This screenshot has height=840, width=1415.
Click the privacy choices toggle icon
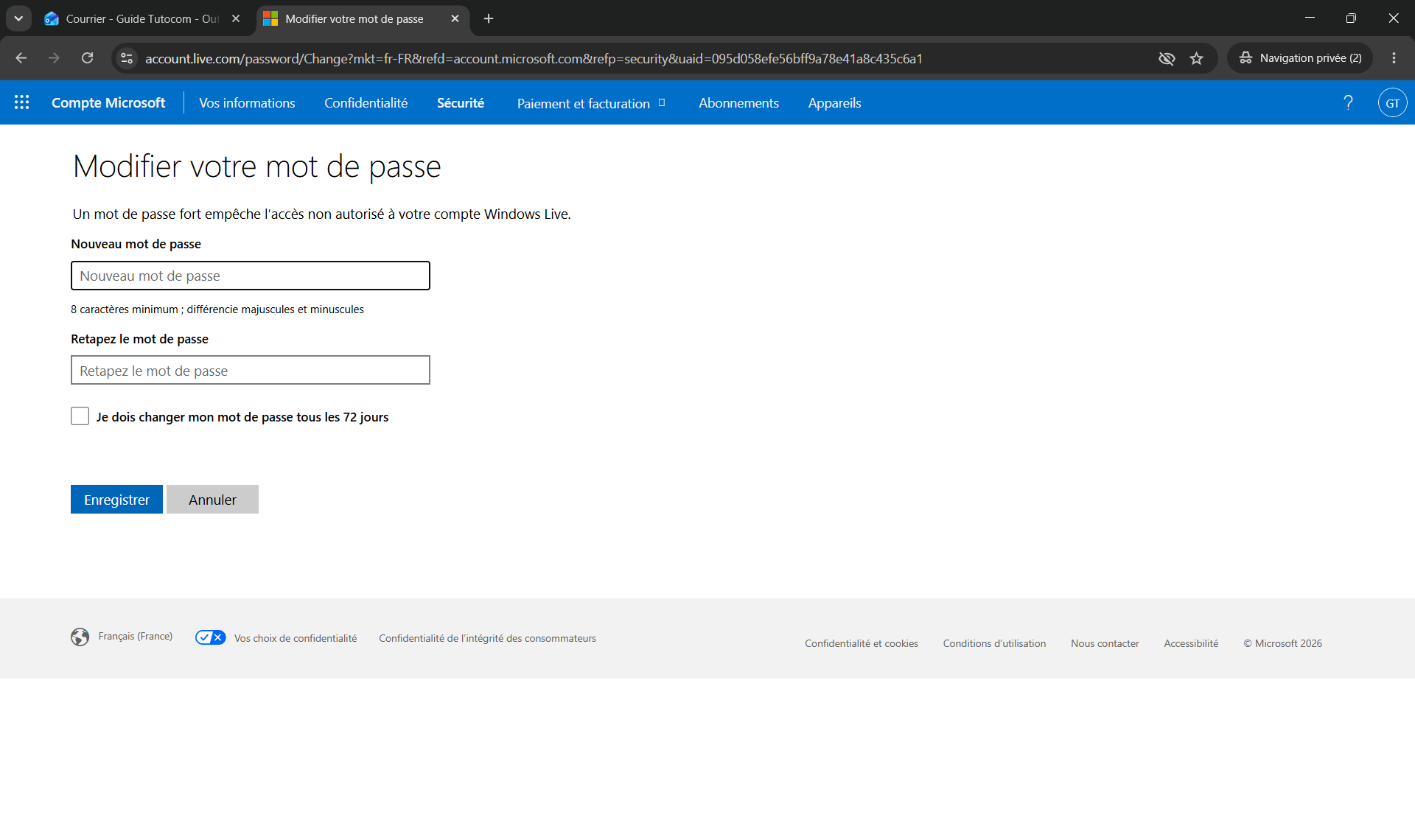pos(210,637)
